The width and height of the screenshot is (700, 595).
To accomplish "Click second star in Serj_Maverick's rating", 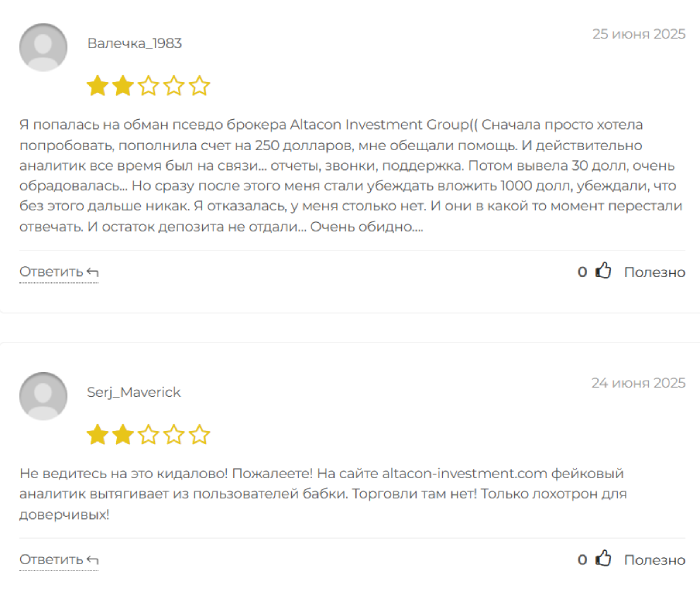I will point(123,435).
